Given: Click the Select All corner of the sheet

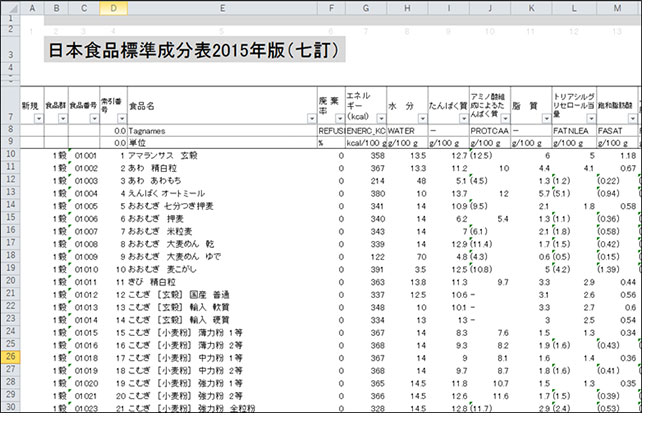Looking at the screenshot, I should click(10, 8).
